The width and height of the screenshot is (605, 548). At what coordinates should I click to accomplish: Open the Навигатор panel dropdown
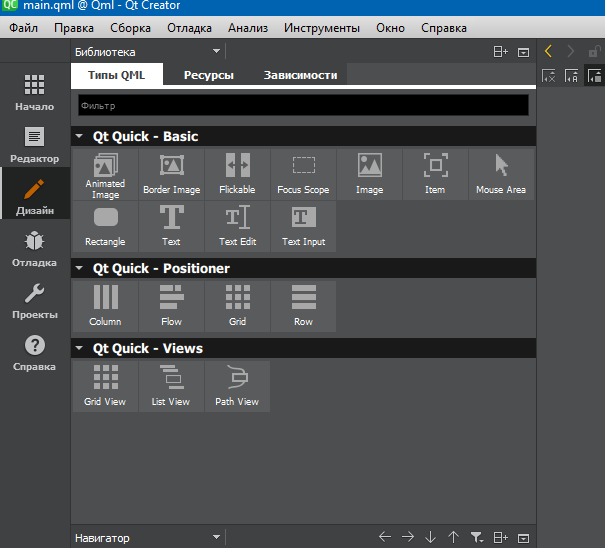tap(217, 537)
